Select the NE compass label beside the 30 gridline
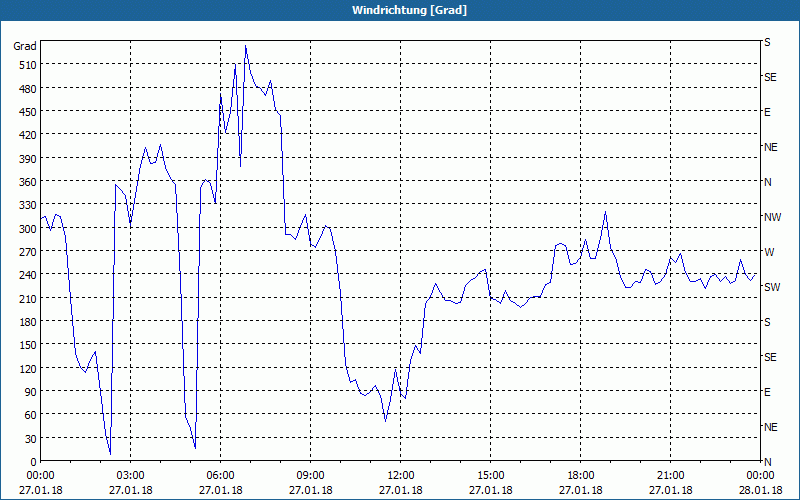The height and width of the screenshot is (500, 800). coord(770,427)
